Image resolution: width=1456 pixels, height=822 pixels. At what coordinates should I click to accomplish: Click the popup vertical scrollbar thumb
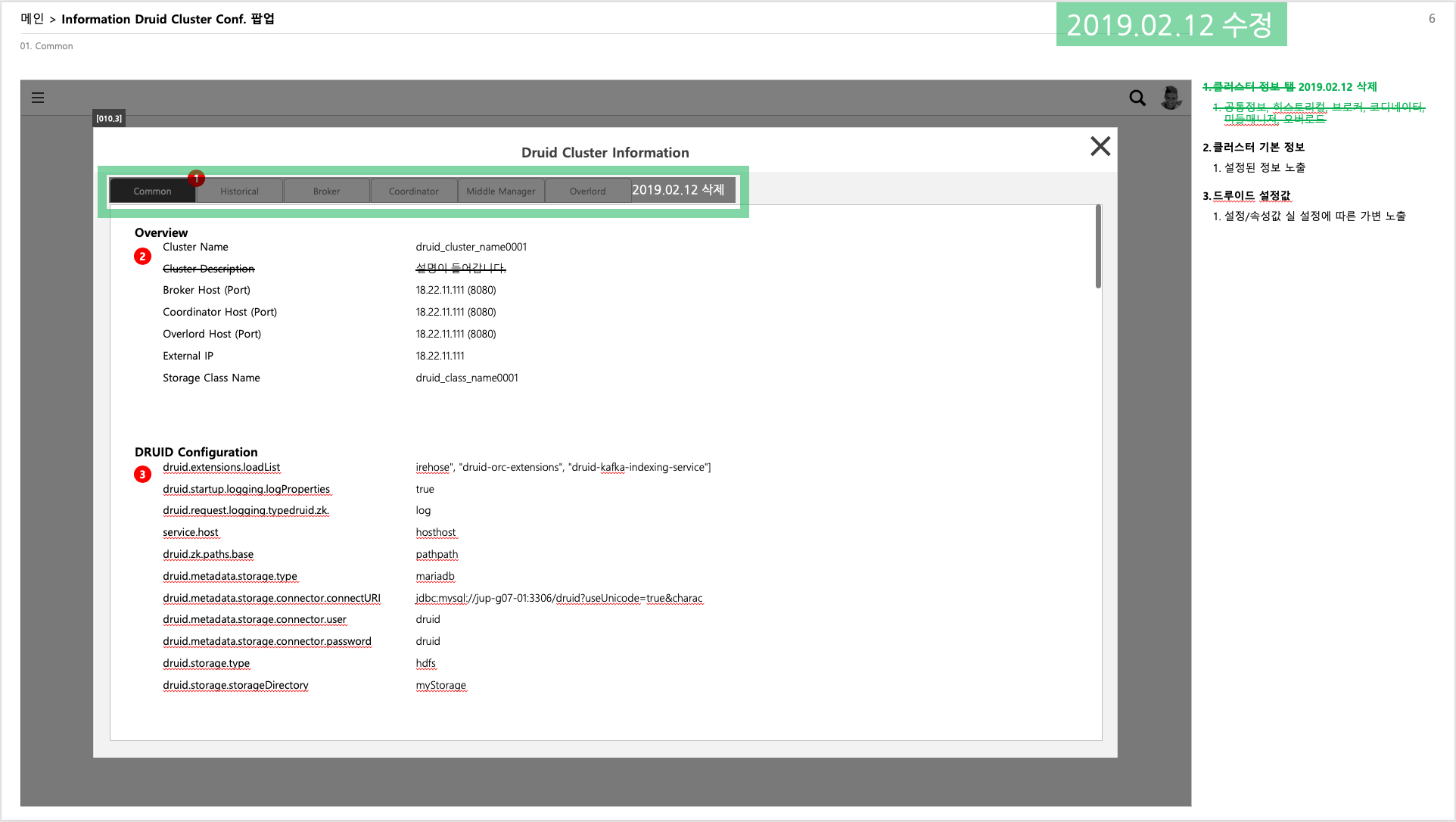(x=1098, y=247)
